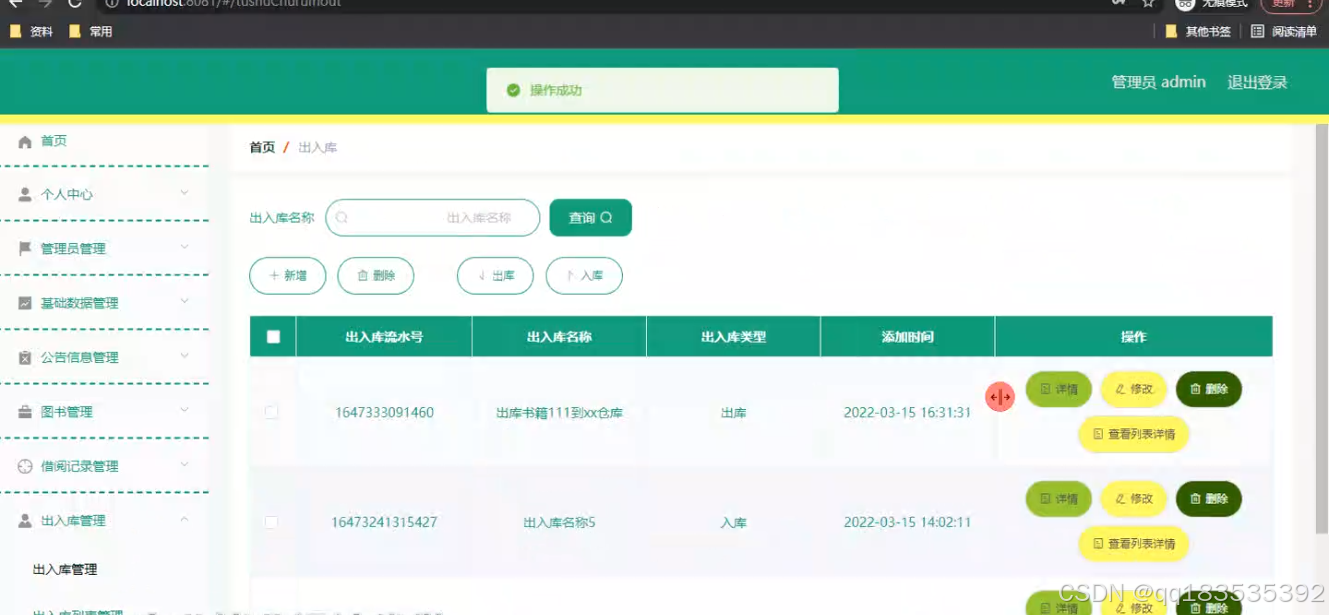
Task: Click the magnifier icon inside search box
Action: click(342, 217)
